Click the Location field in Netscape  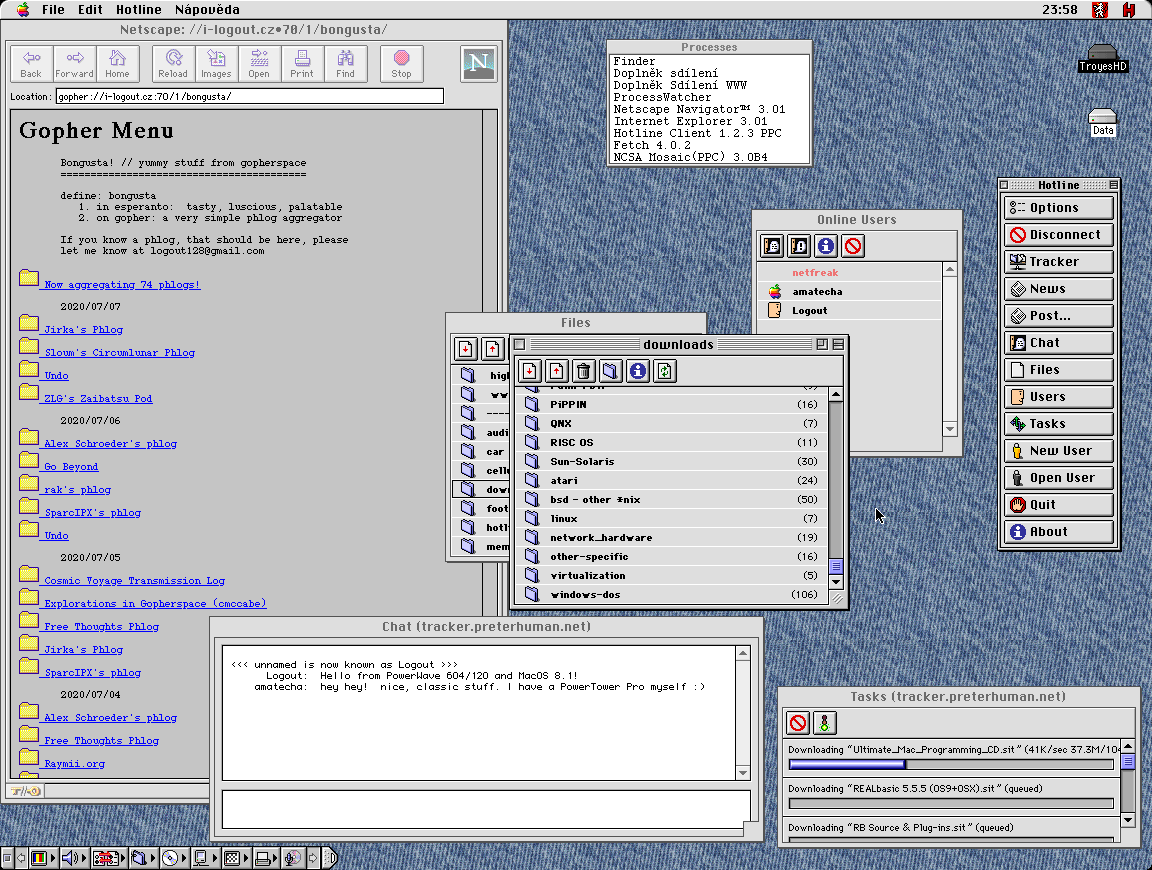click(x=249, y=97)
